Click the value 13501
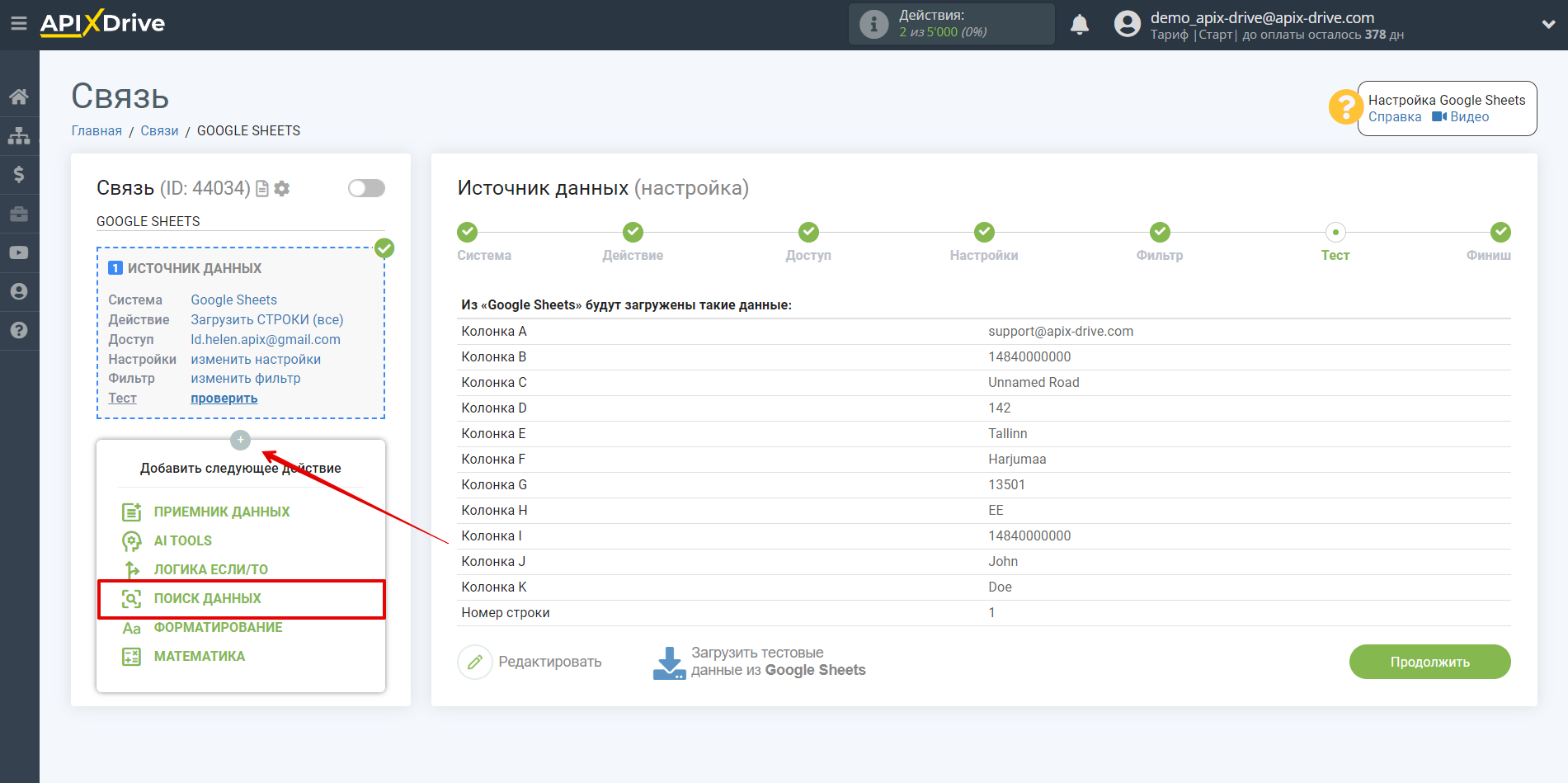The height and width of the screenshot is (783, 1568). pos(1006,485)
